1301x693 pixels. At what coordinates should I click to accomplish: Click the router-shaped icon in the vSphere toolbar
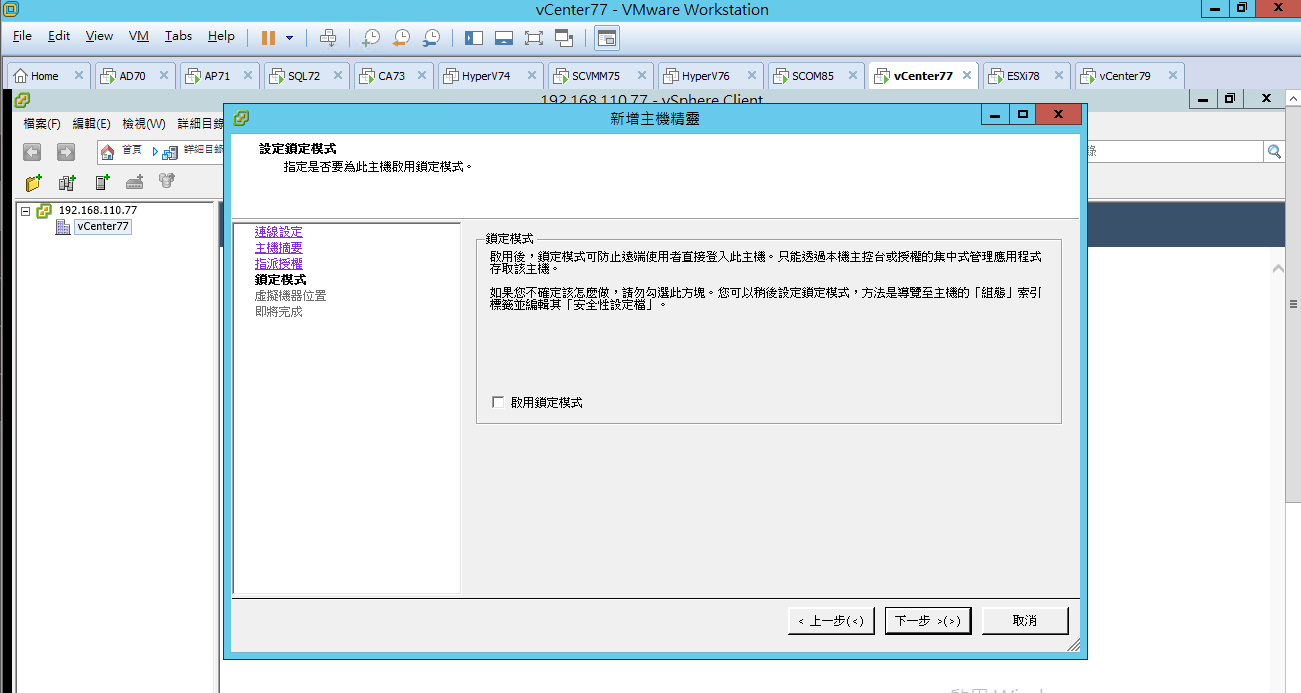click(x=134, y=182)
